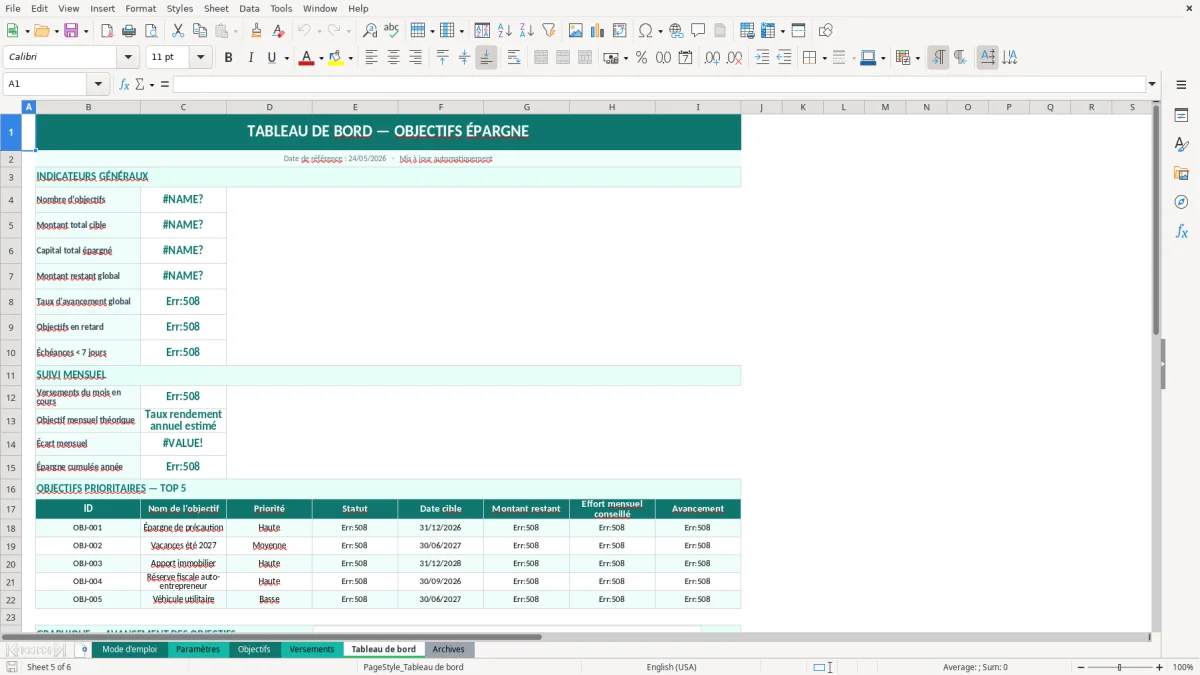The height and width of the screenshot is (675, 1200).
Task: Open sidebar Navigator compass icon
Action: (1181, 203)
